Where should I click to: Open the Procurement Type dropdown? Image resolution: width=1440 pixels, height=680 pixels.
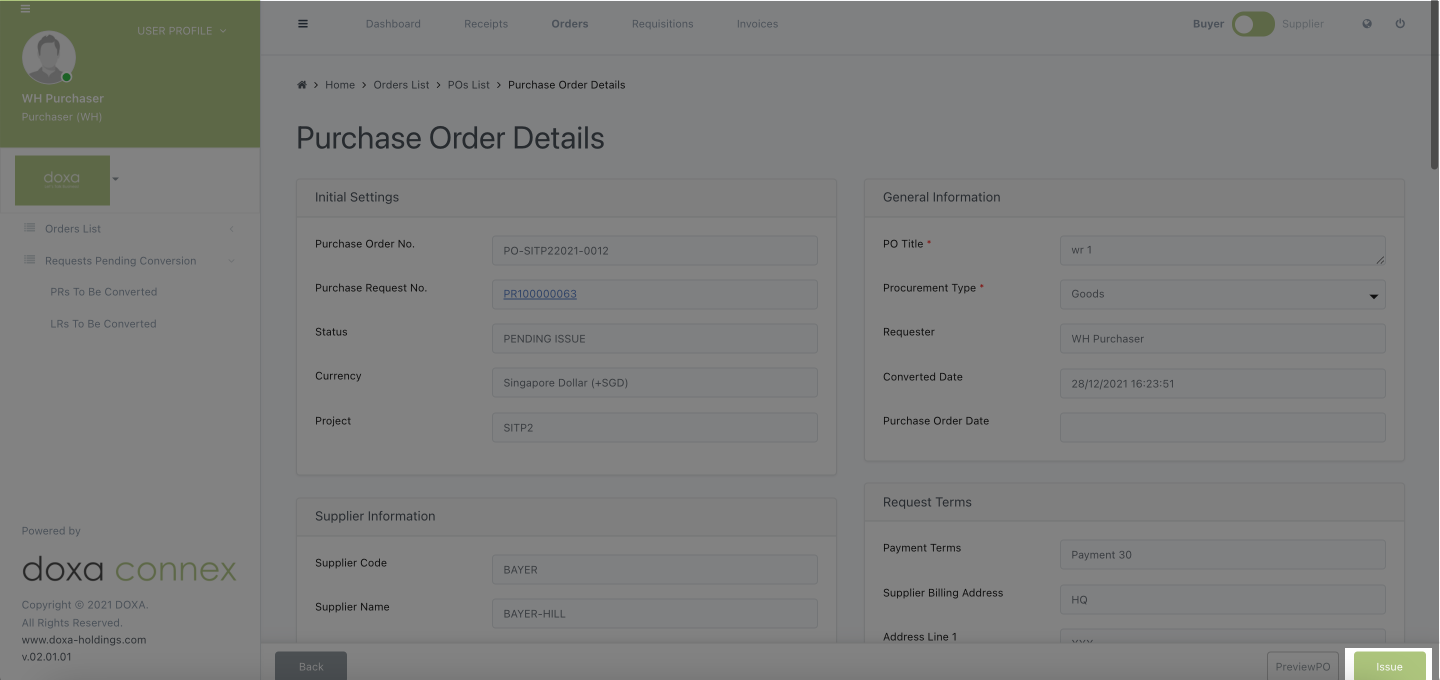[x=1222, y=294]
